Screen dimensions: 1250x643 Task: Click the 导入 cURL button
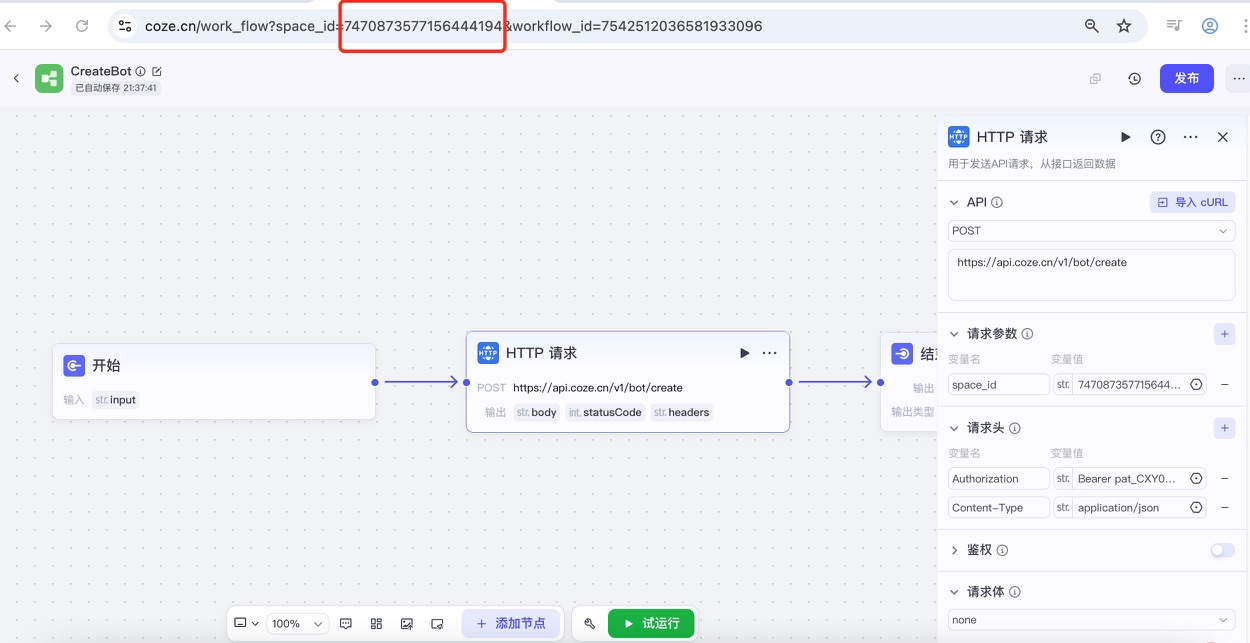(x=1192, y=202)
